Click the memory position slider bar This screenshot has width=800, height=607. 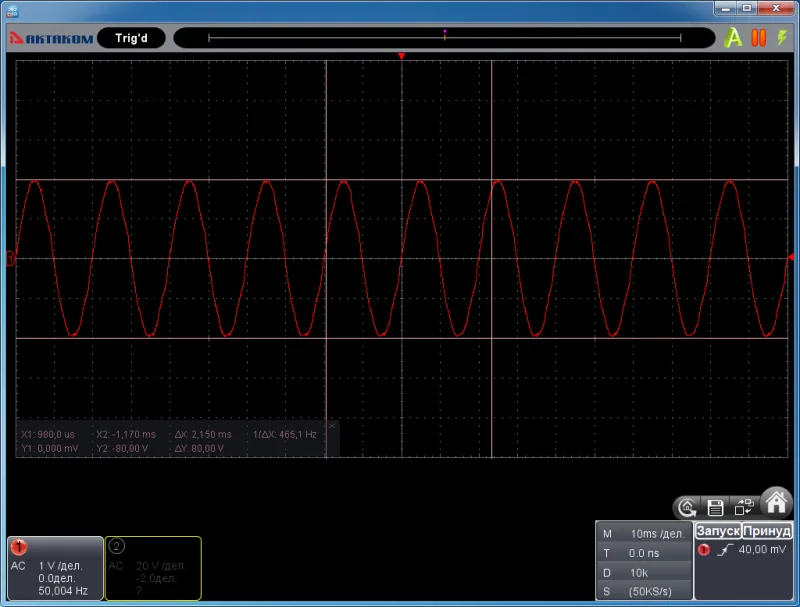pos(444,38)
